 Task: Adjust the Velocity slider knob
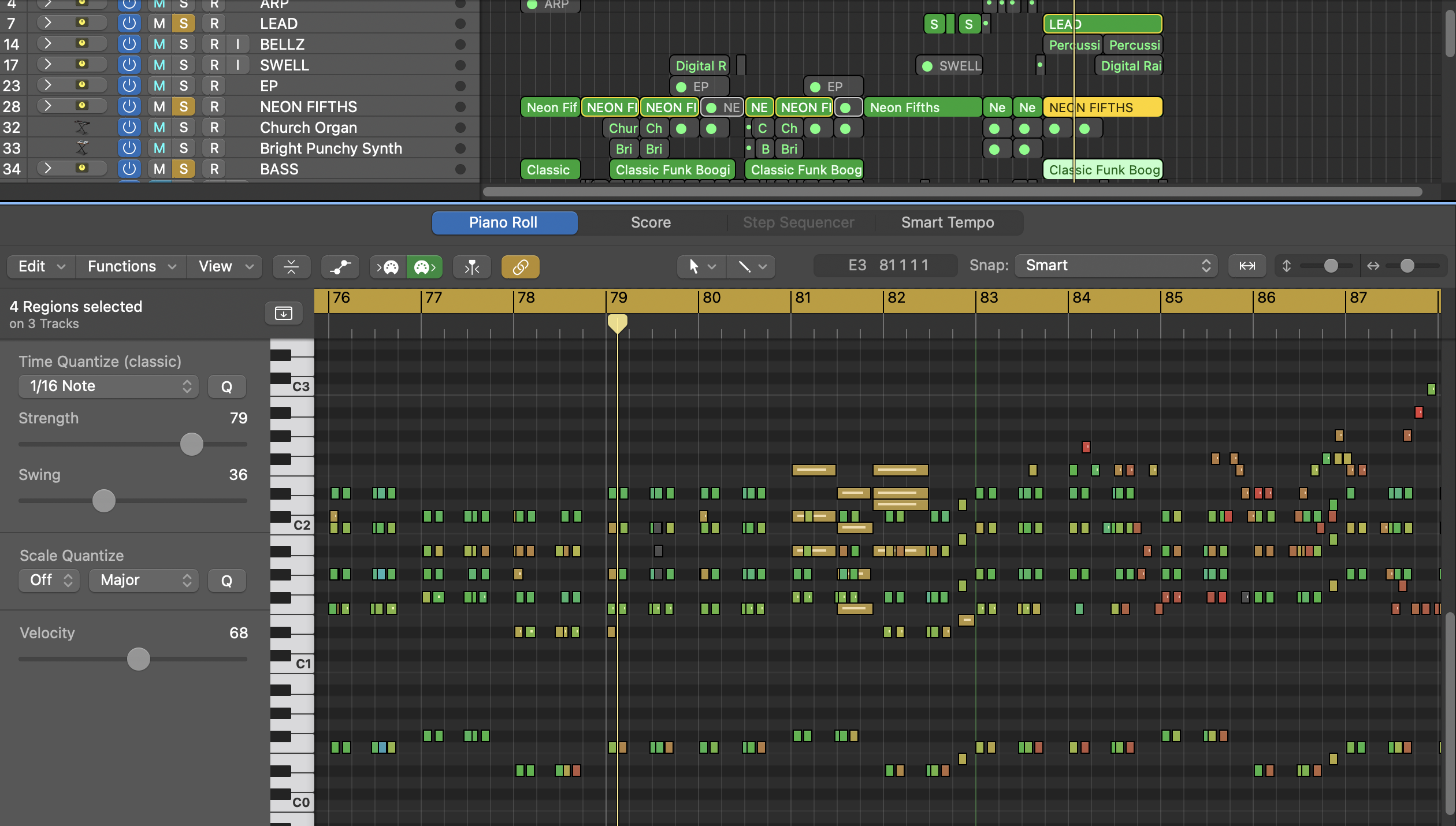pyautogui.click(x=139, y=659)
